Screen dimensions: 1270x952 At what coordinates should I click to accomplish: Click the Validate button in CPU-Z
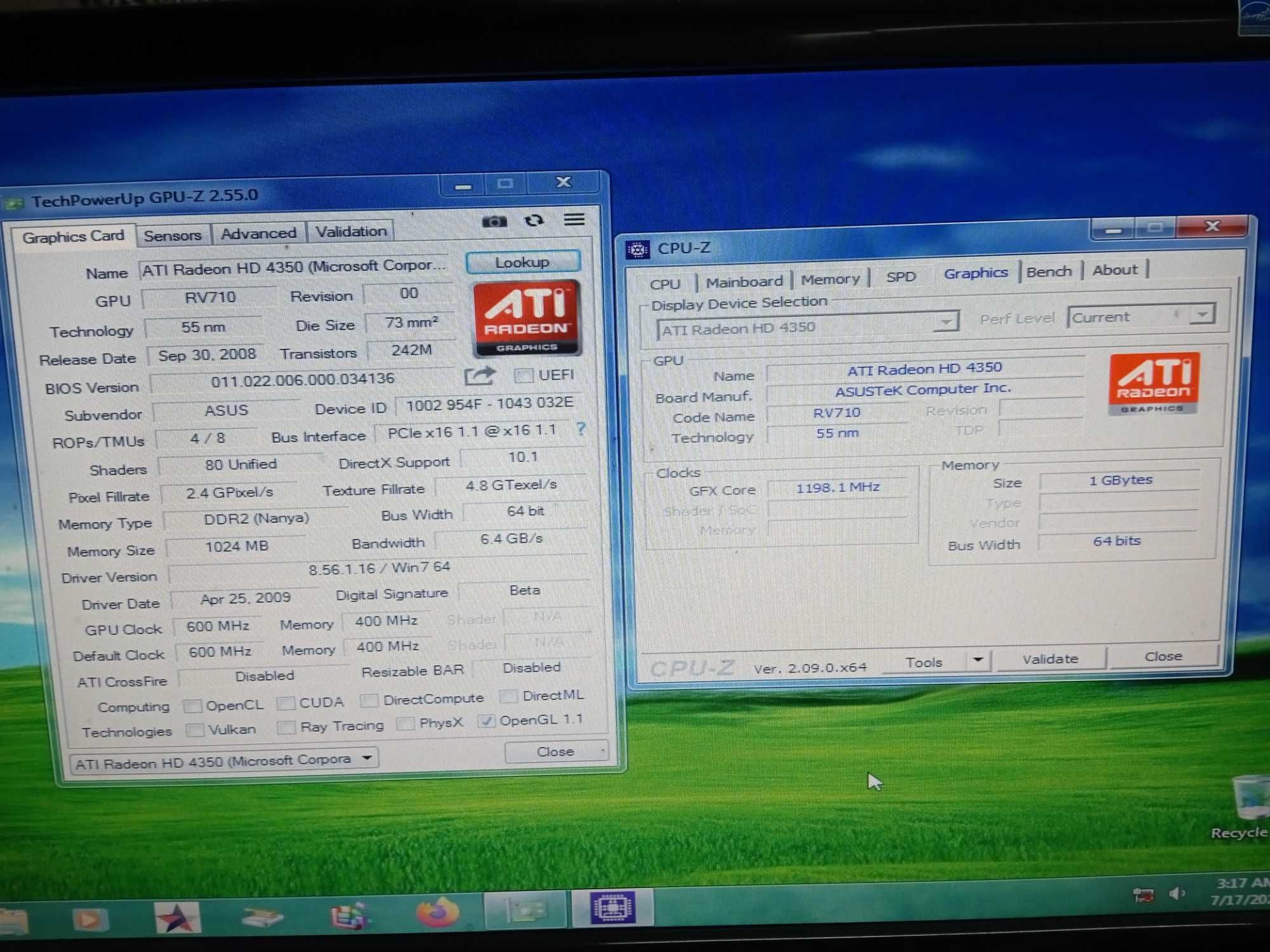point(1050,659)
